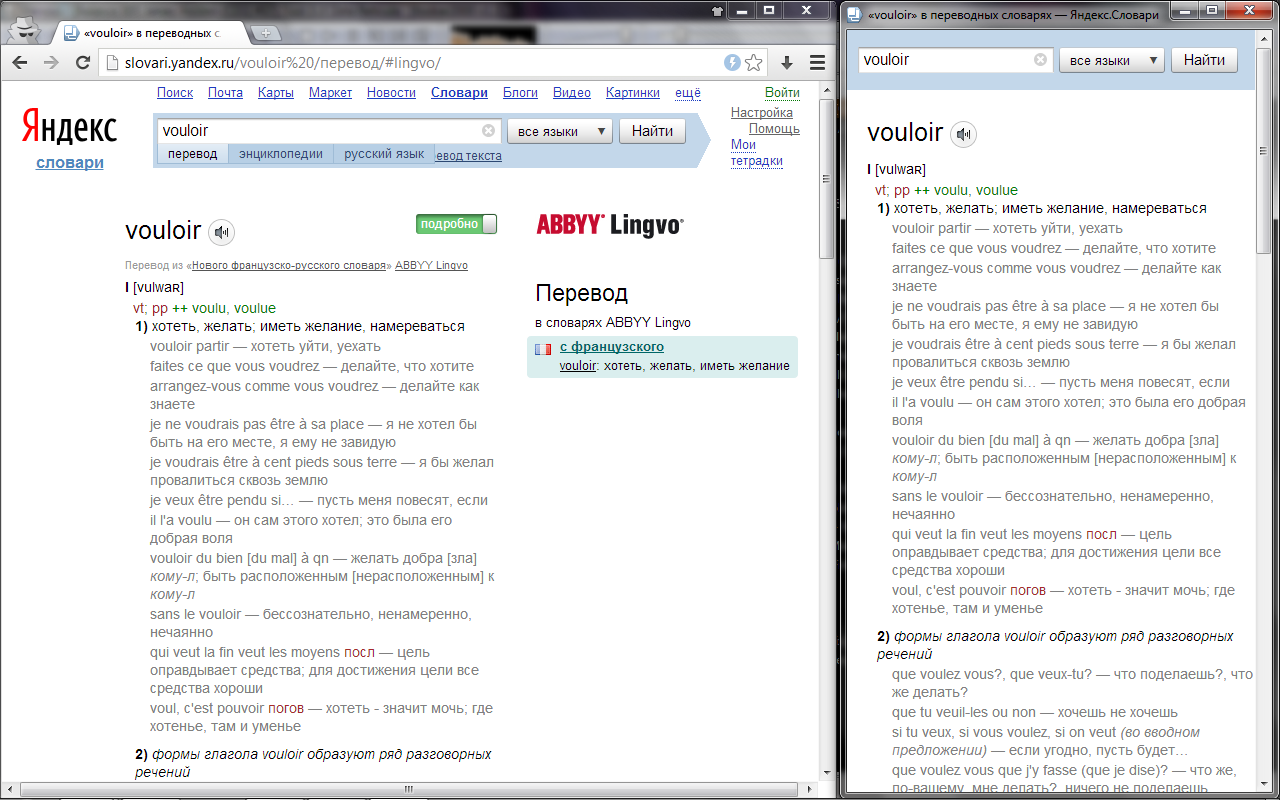Viewport: 1280px width, 800px height.
Task: Click the t-shirt icon in Chrome title bar
Action: tap(717, 11)
